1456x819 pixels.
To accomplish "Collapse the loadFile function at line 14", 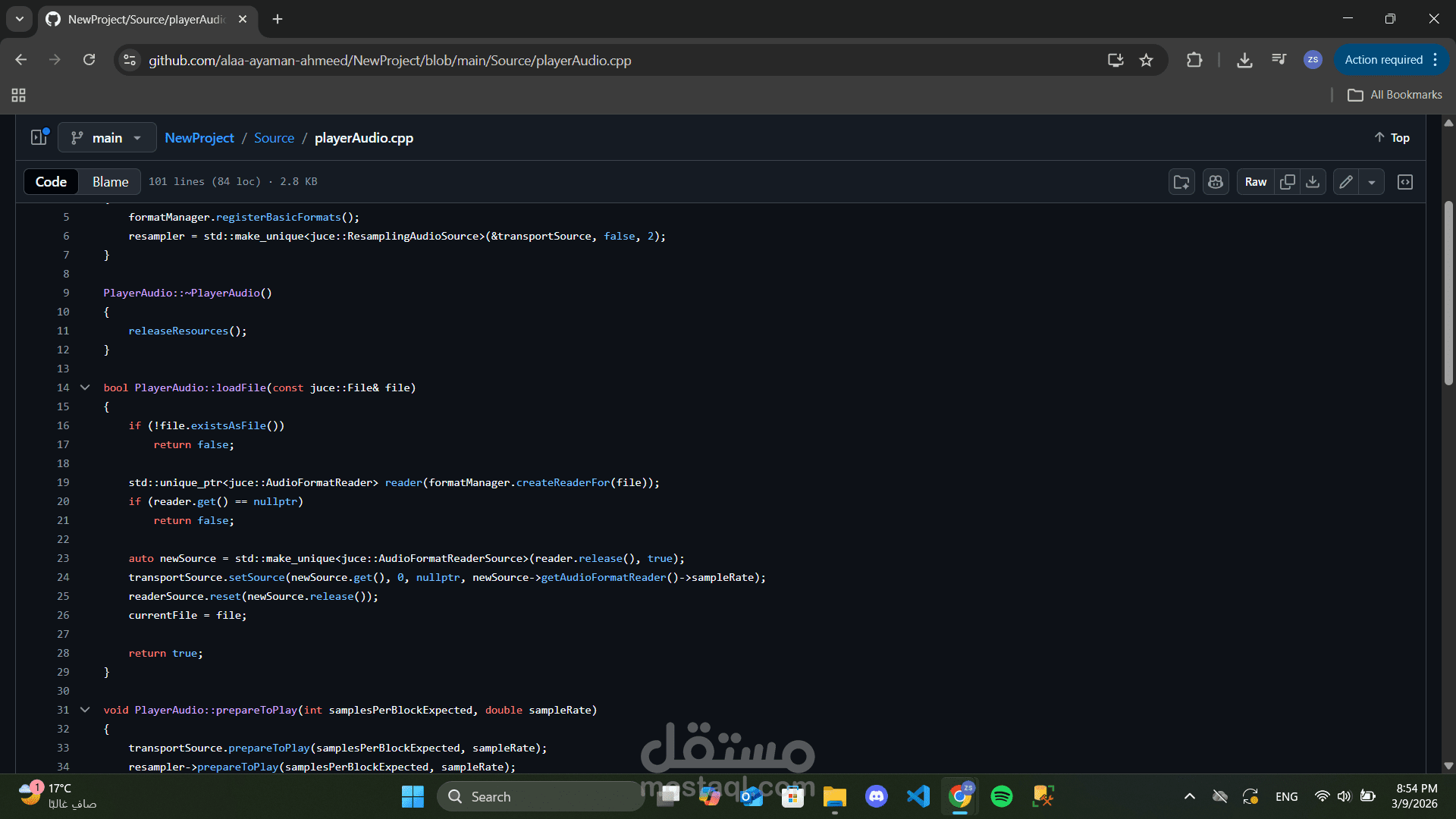I will point(85,388).
